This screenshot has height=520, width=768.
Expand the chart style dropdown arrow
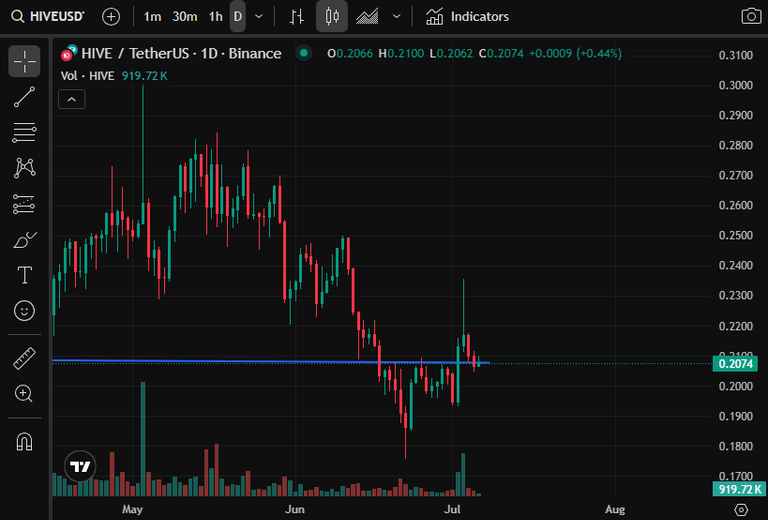point(397,17)
